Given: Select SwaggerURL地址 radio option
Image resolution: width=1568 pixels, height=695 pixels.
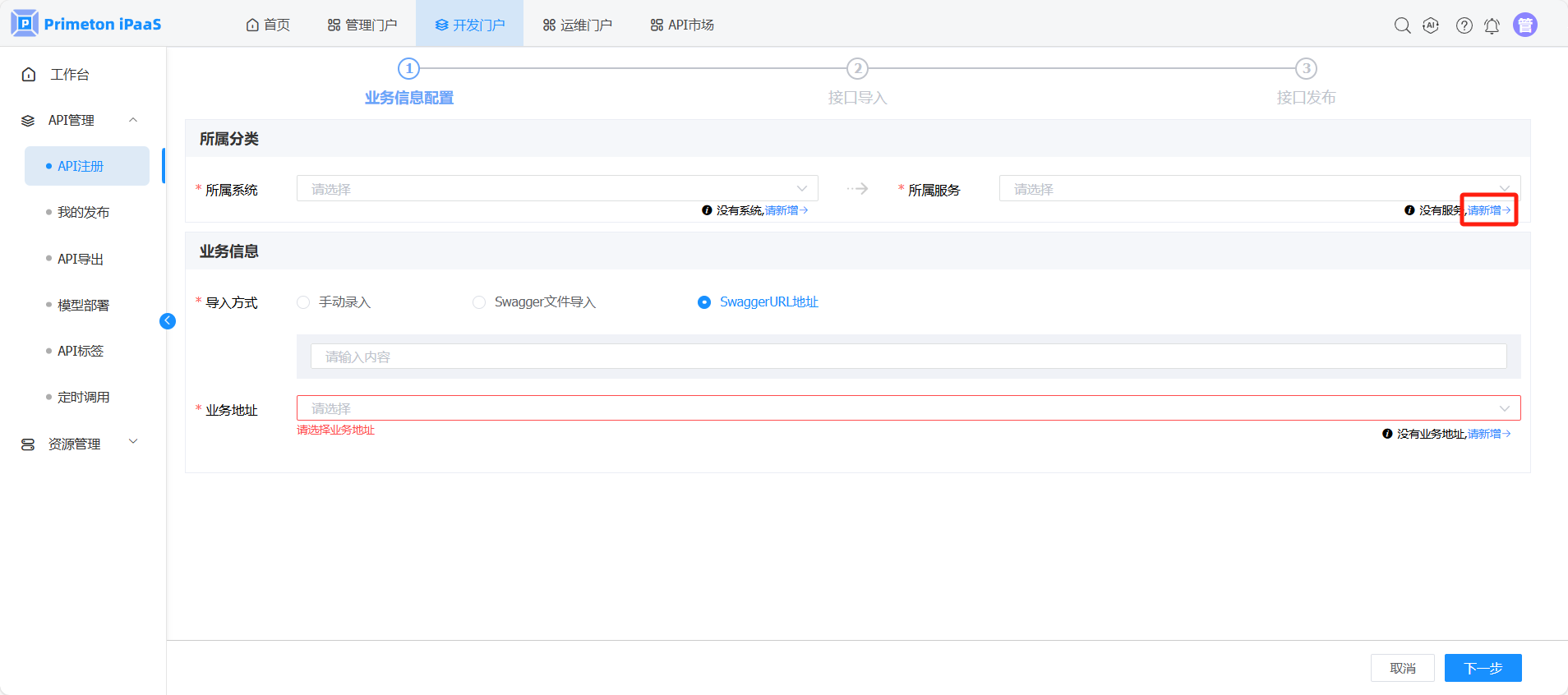Looking at the screenshot, I should click(x=704, y=302).
